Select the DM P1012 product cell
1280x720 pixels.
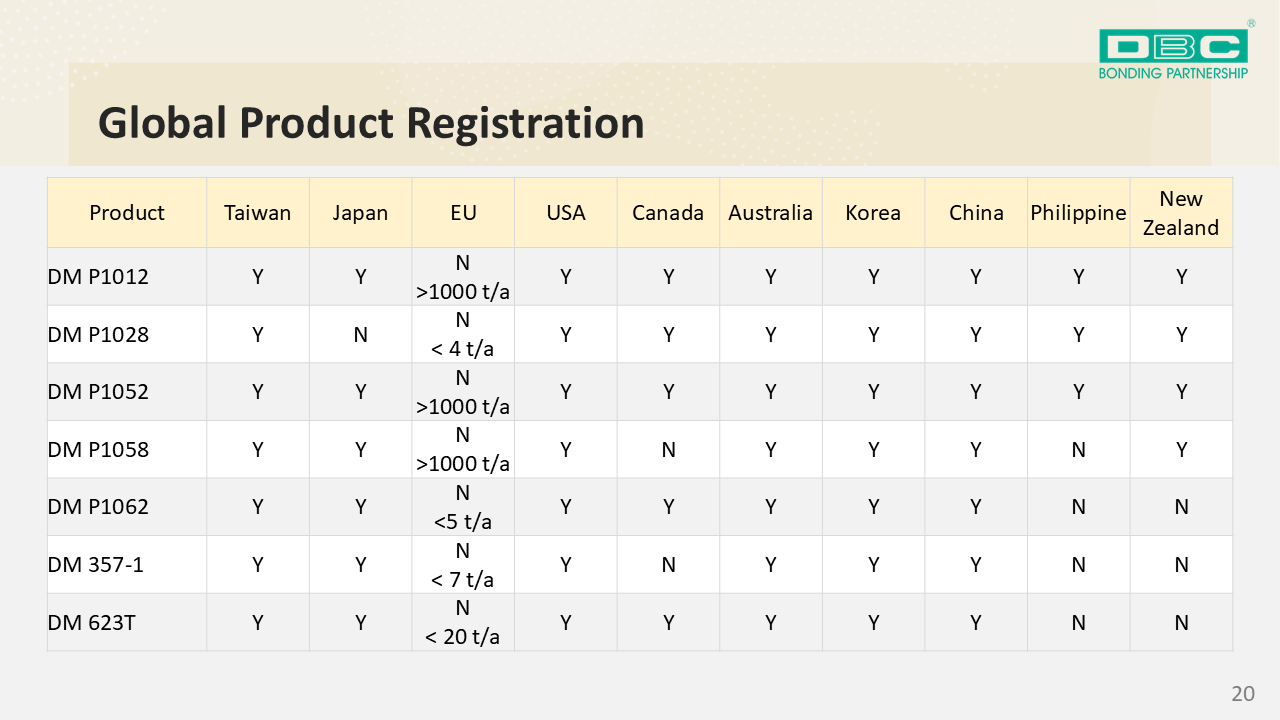coord(99,277)
